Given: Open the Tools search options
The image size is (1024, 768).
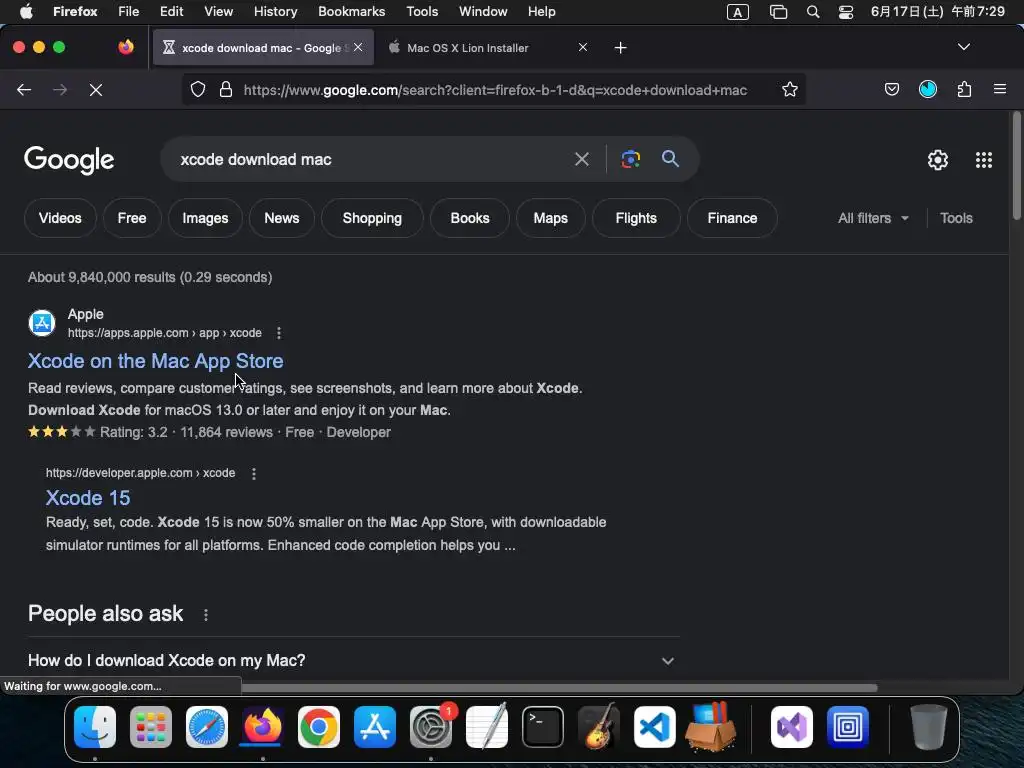Looking at the screenshot, I should coord(956,218).
